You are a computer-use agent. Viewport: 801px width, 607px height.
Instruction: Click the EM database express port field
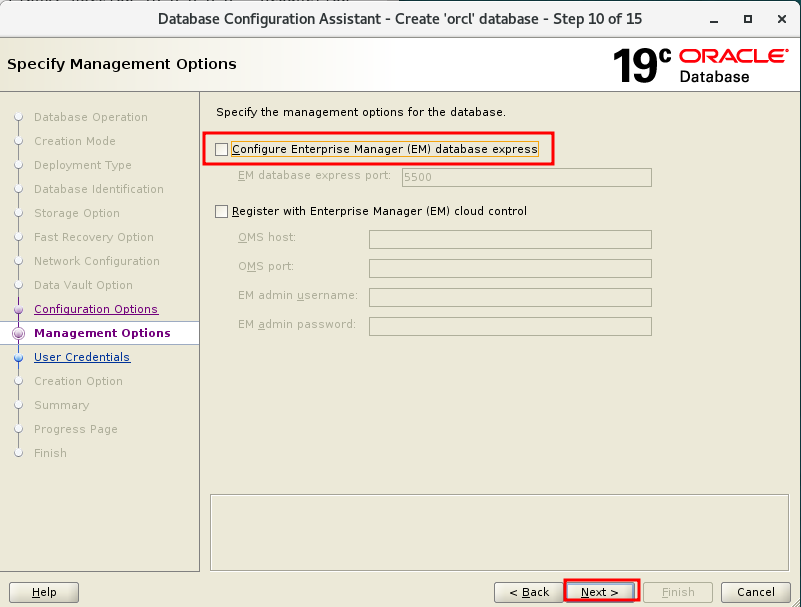click(527, 177)
